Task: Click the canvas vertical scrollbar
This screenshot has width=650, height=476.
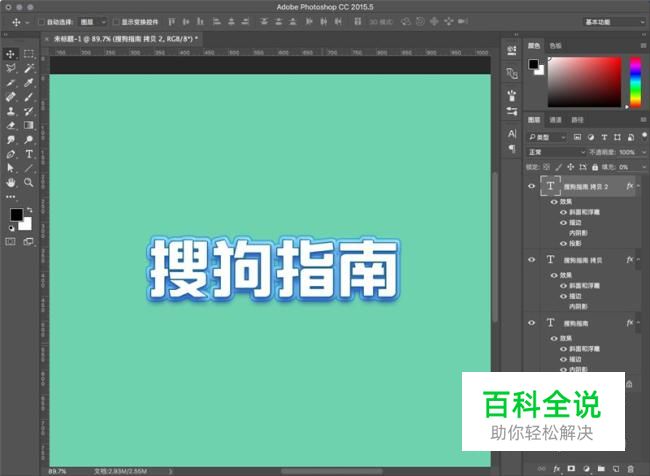Action: (495, 247)
